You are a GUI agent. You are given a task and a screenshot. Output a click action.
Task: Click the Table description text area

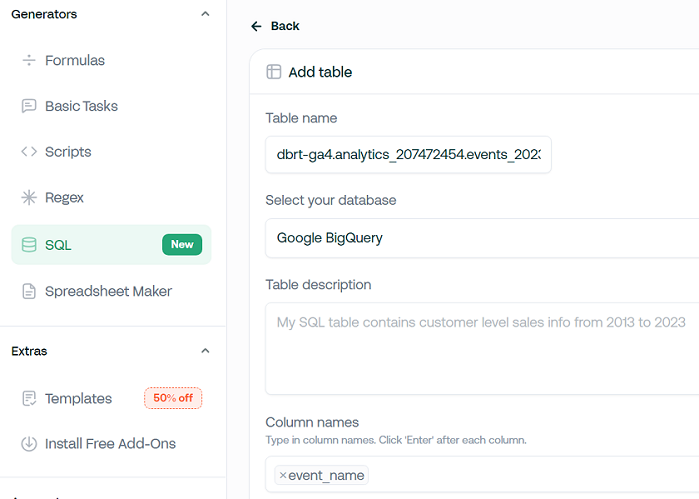481,348
